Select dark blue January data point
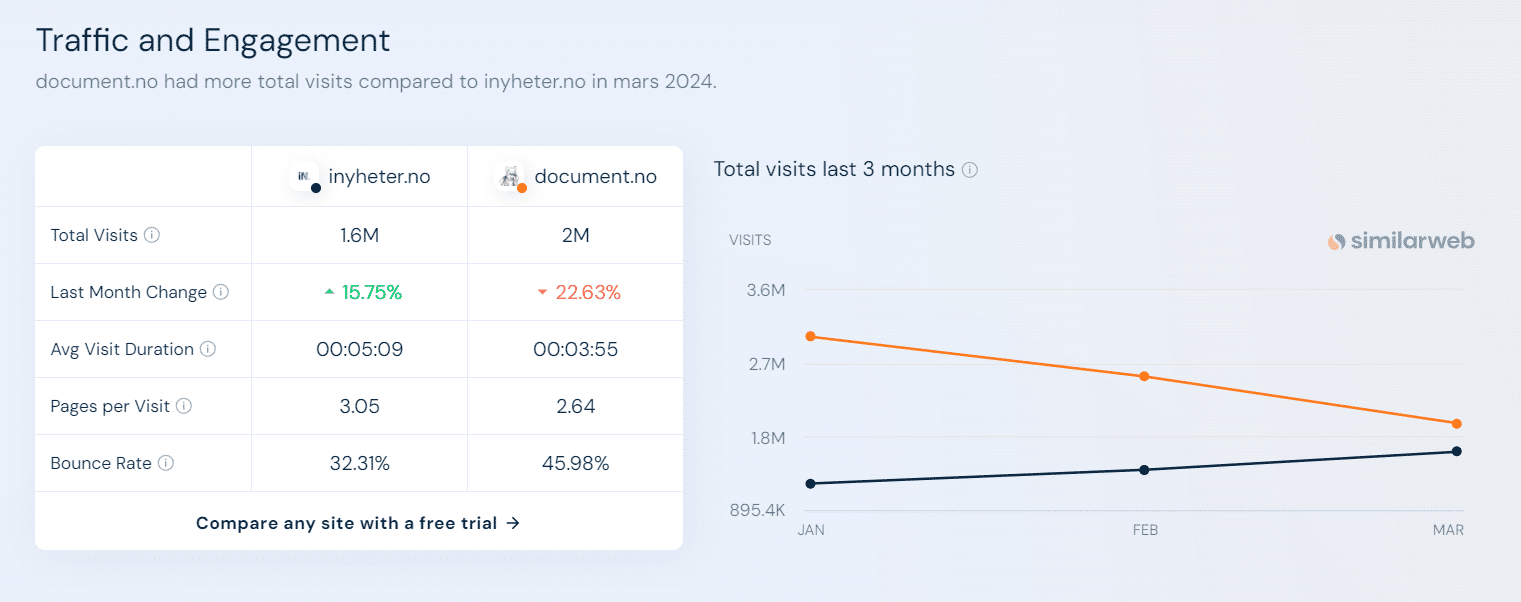The height and width of the screenshot is (602, 1521). 810,484
